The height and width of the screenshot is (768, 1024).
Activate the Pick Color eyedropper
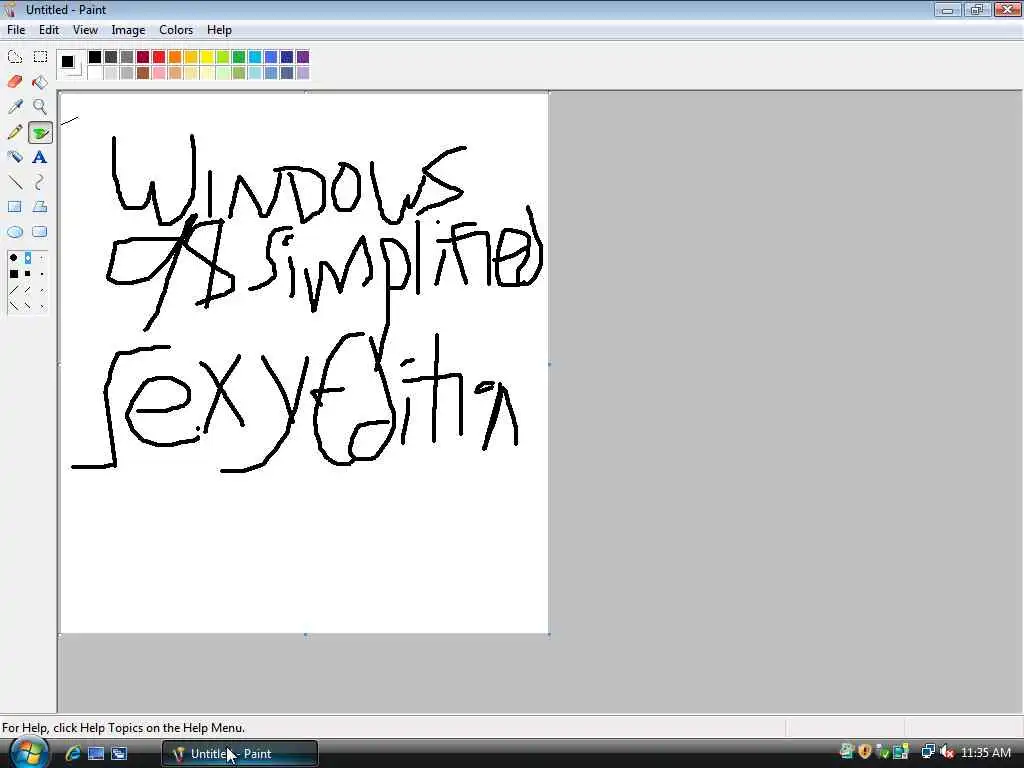point(15,106)
